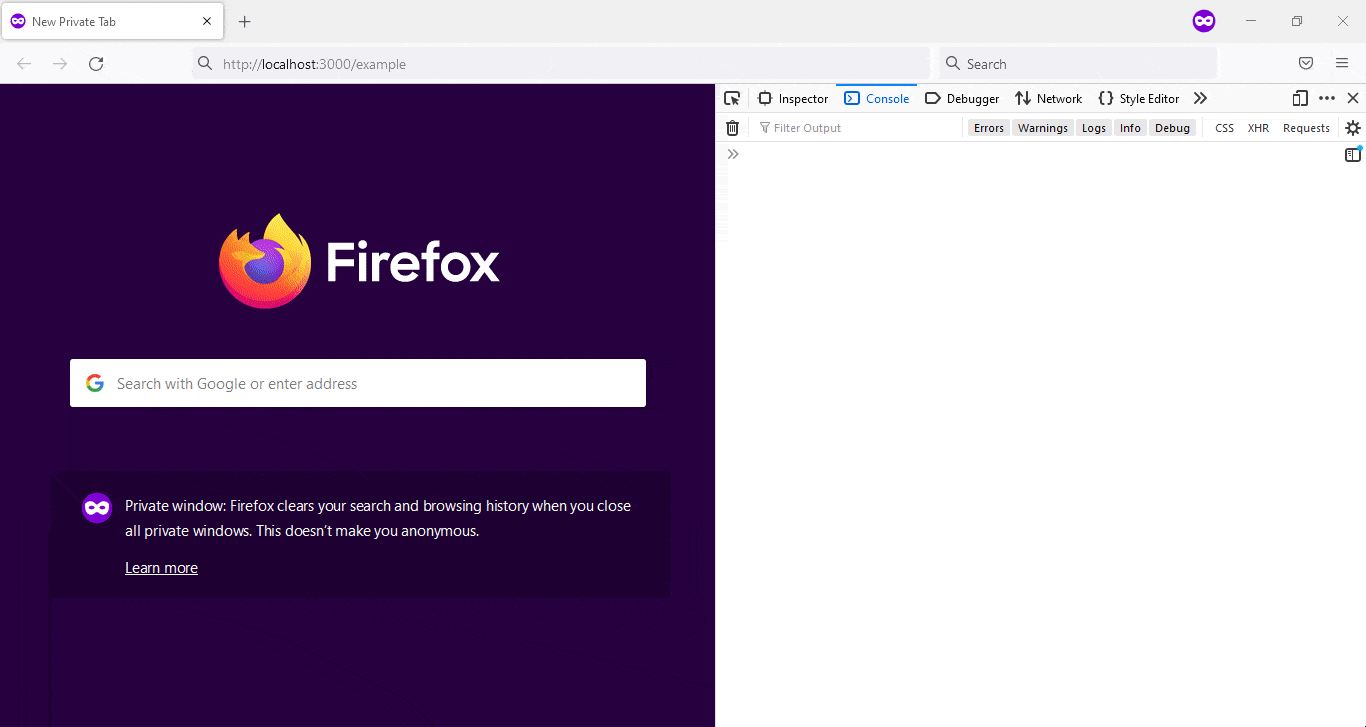
Task: Switch to the Network tab
Action: coord(1048,98)
